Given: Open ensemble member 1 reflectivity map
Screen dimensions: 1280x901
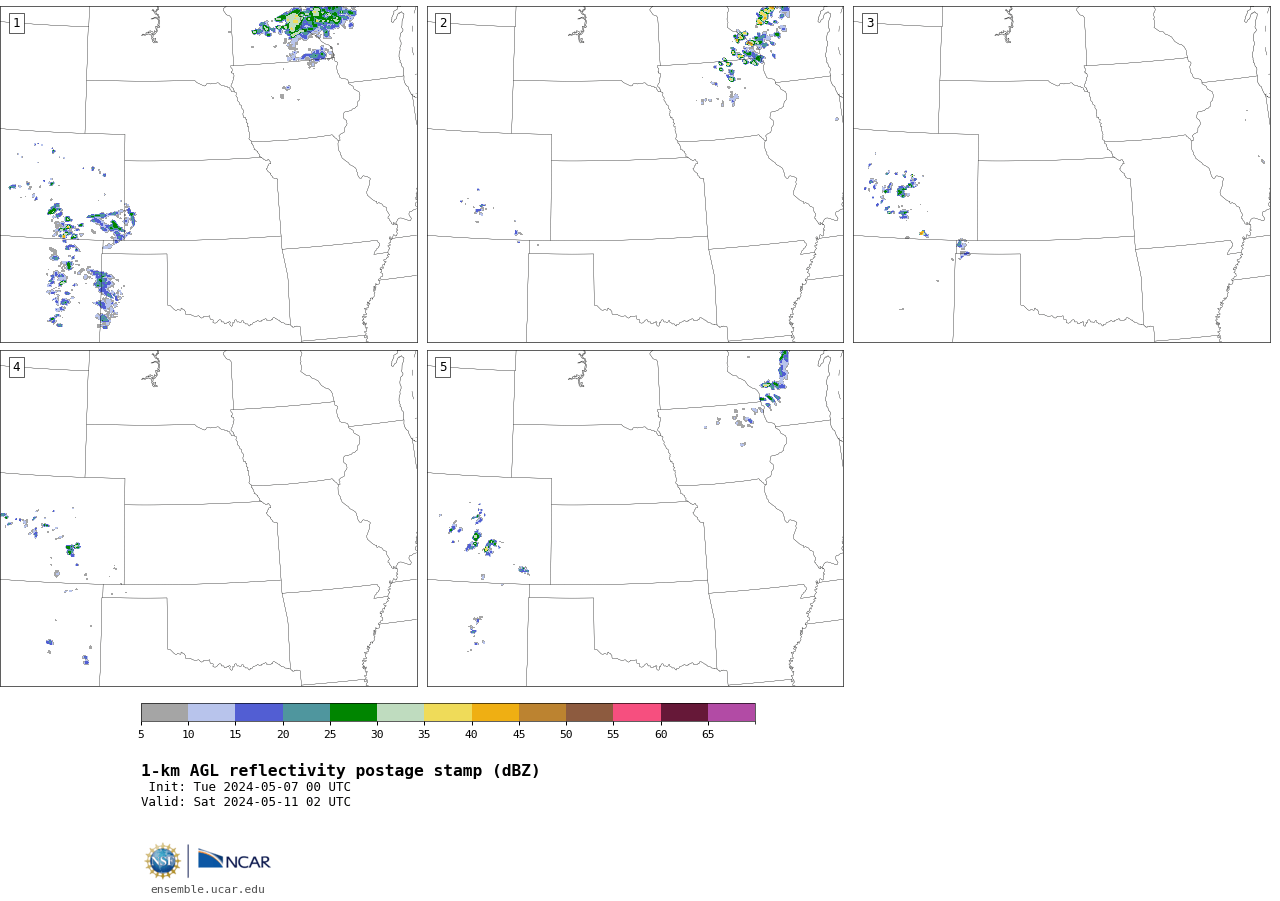Looking at the screenshot, I should tap(208, 174).
